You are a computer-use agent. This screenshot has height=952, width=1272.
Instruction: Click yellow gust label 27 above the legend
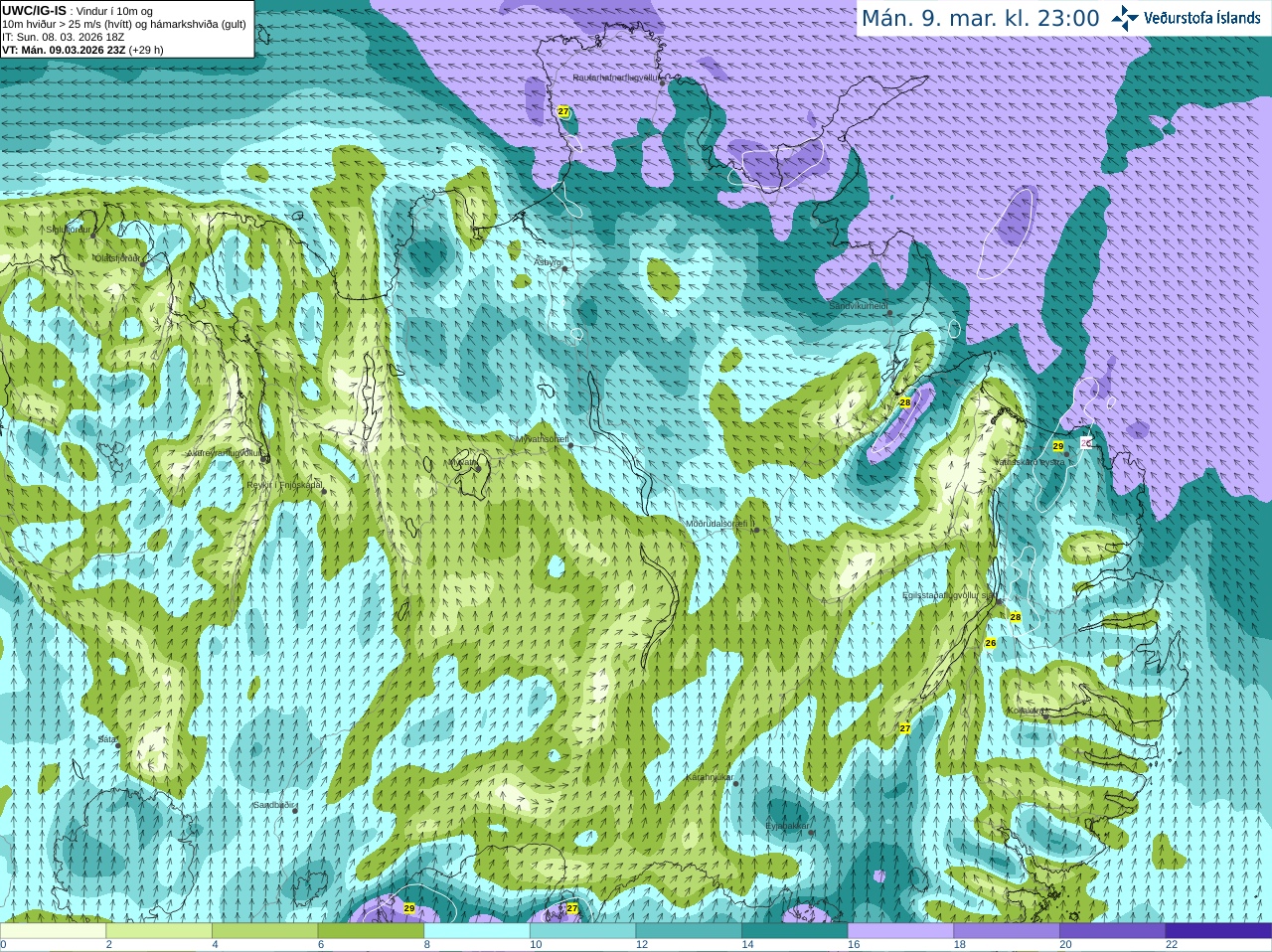pos(572,908)
